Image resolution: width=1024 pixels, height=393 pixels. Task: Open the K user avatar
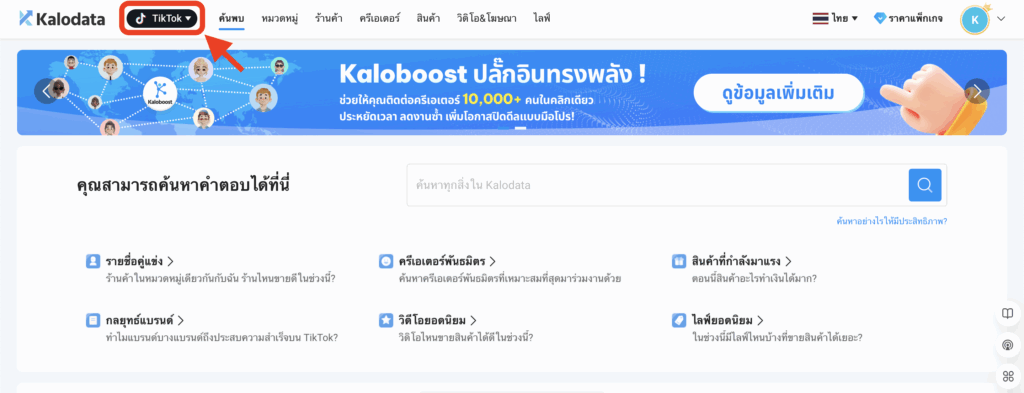(x=974, y=20)
